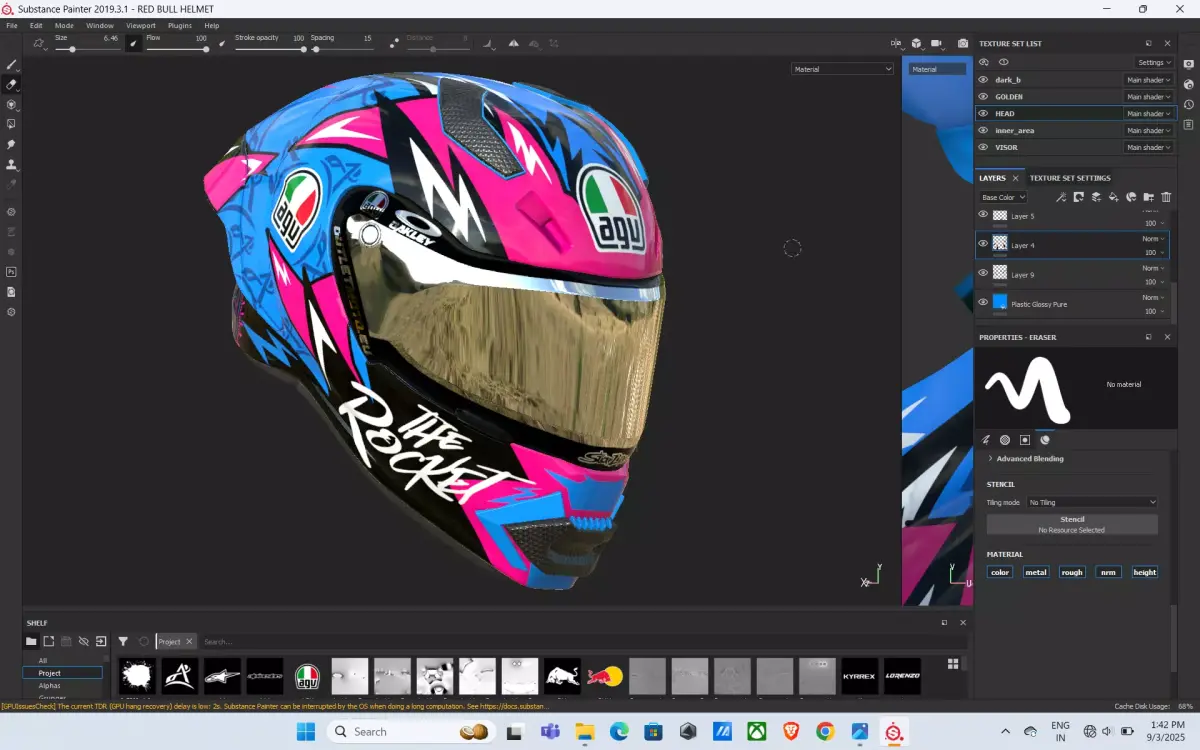Hide Layer 5
This screenshot has height=750, width=1200.
[x=983, y=214]
